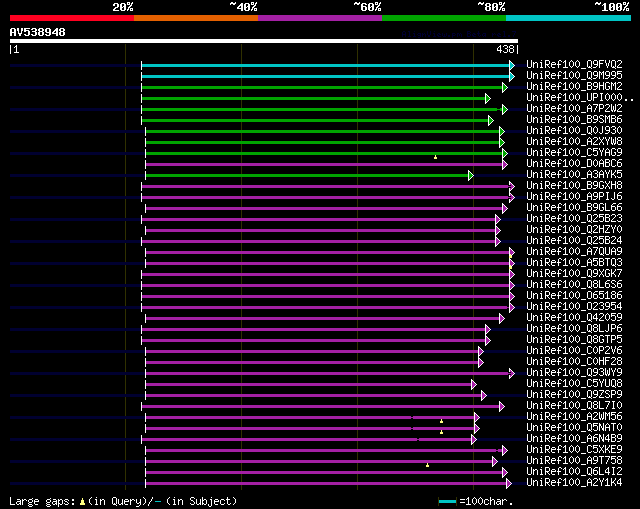Viewport: 640px width, 509px height.
Task: Click the UniRef100_B9GXH8 text
Action: pos(574,186)
